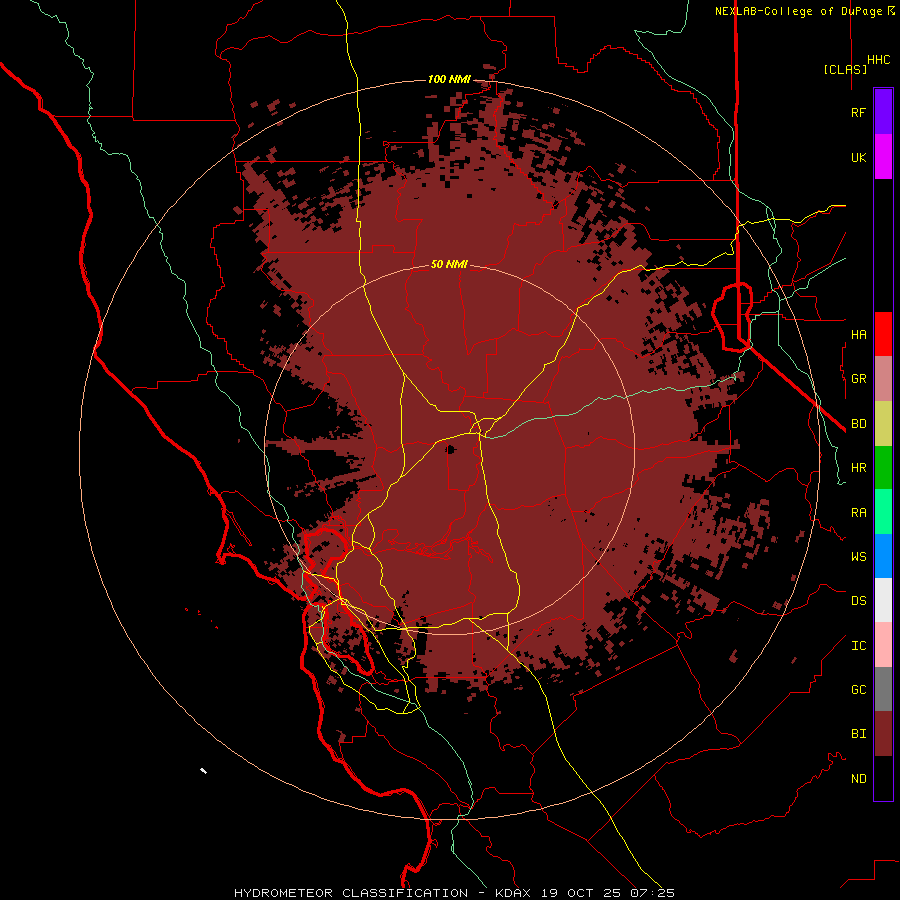Click the IC legend label
Viewport: 900px width, 900px height.
tap(858, 646)
